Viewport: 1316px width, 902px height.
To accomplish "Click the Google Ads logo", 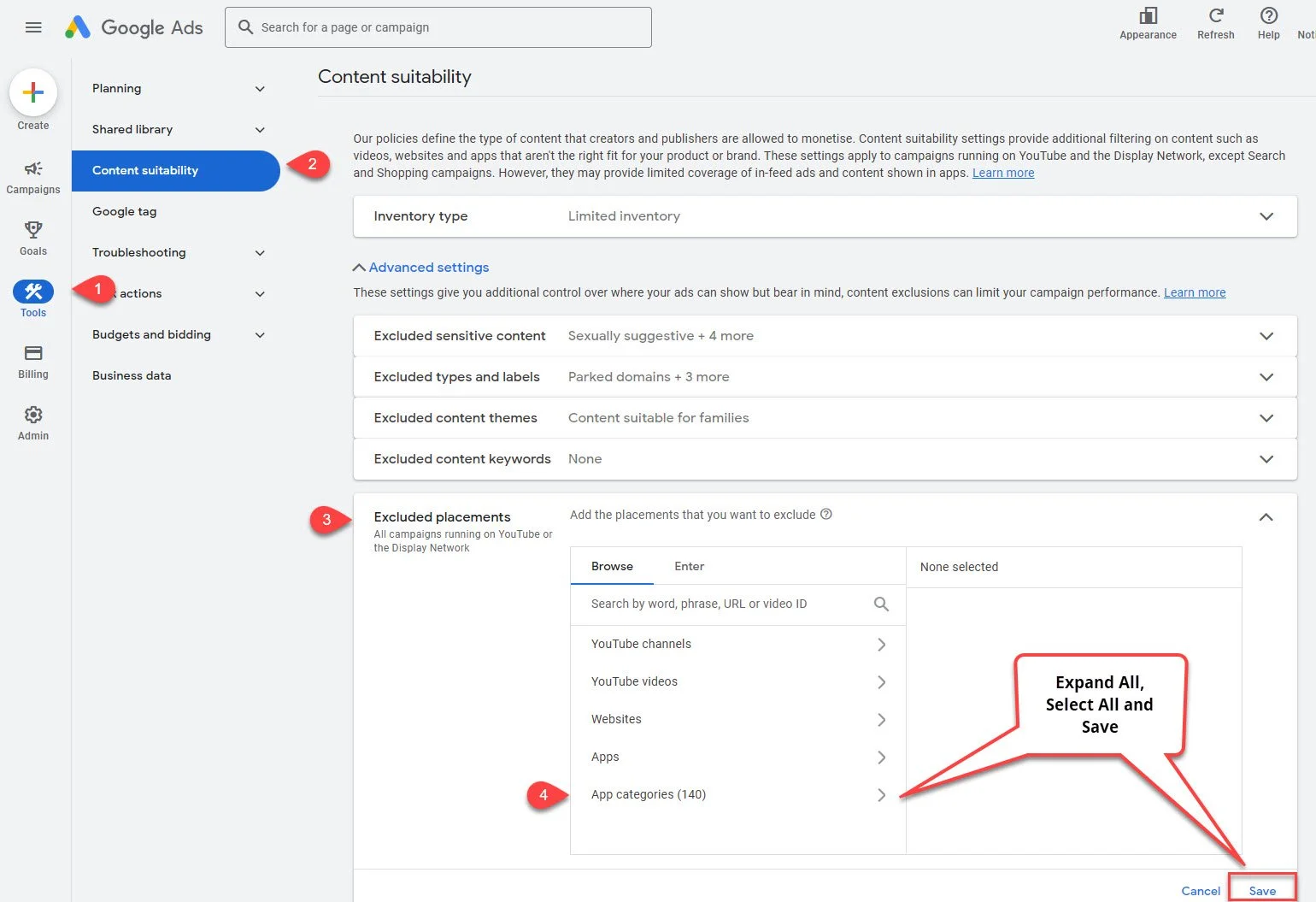I will point(134,27).
